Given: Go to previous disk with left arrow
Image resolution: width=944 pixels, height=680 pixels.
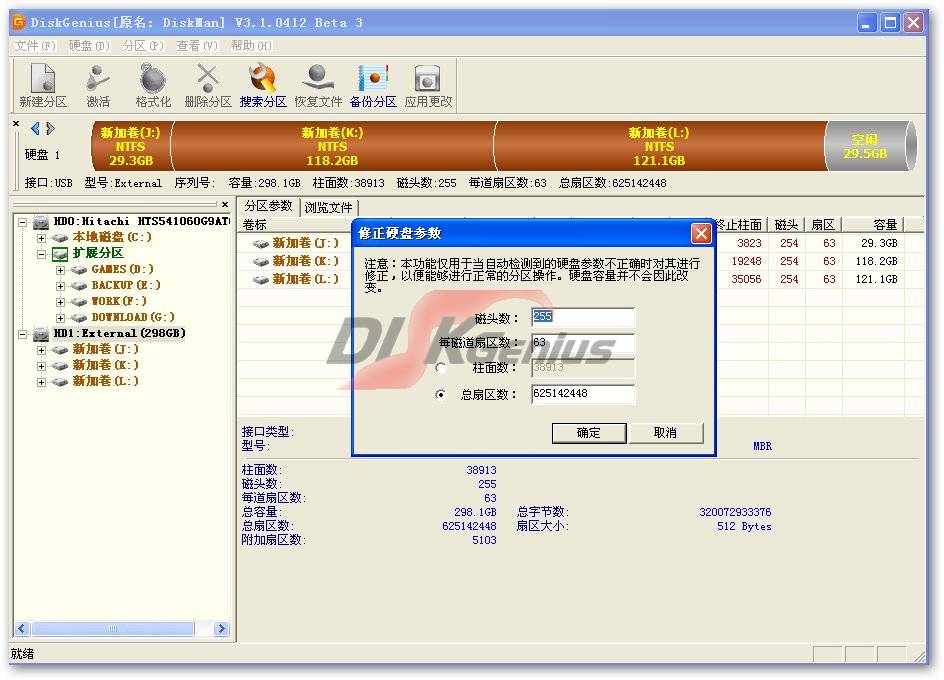Looking at the screenshot, I should coord(36,128).
